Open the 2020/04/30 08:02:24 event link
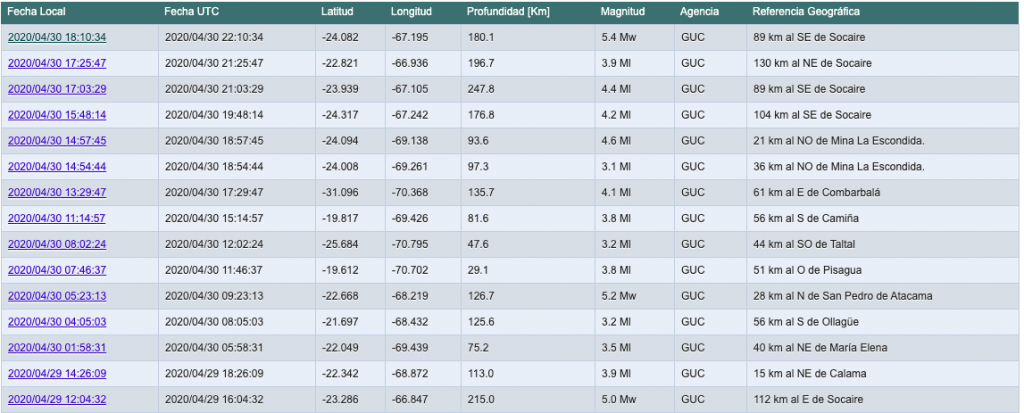 point(57,244)
